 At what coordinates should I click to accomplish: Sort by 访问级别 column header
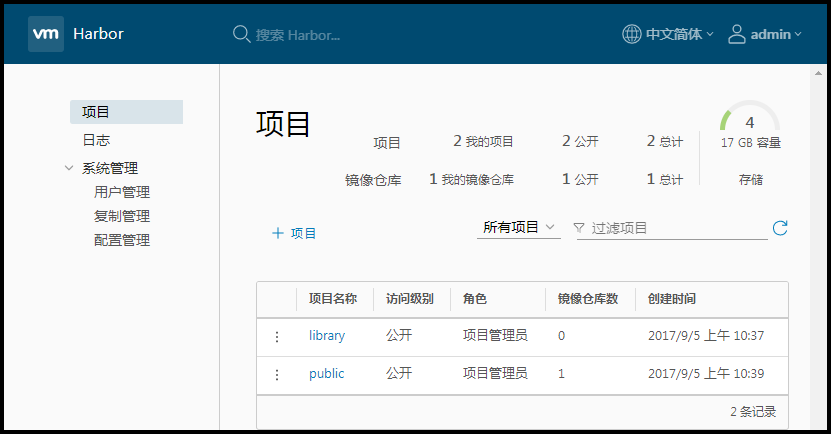(x=410, y=299)
